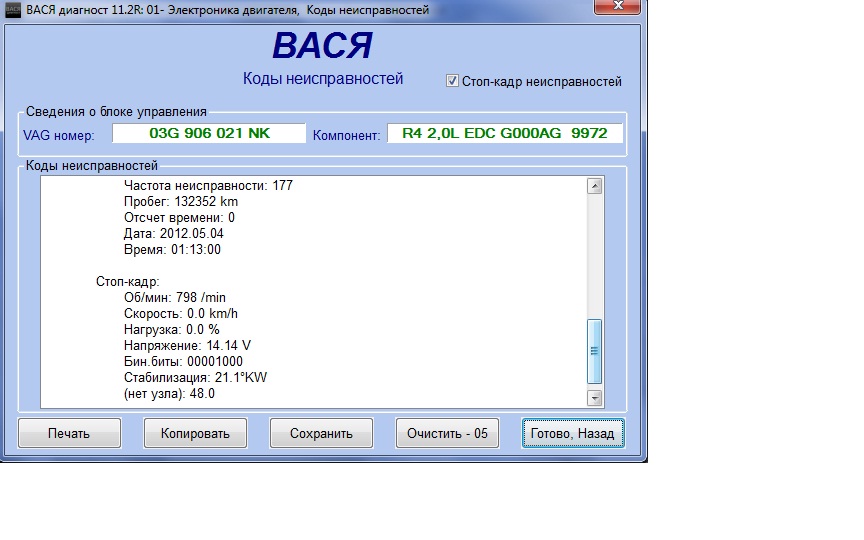
Task: Click the scrollbar up arrow in fault list
Action: pos(595,186)
